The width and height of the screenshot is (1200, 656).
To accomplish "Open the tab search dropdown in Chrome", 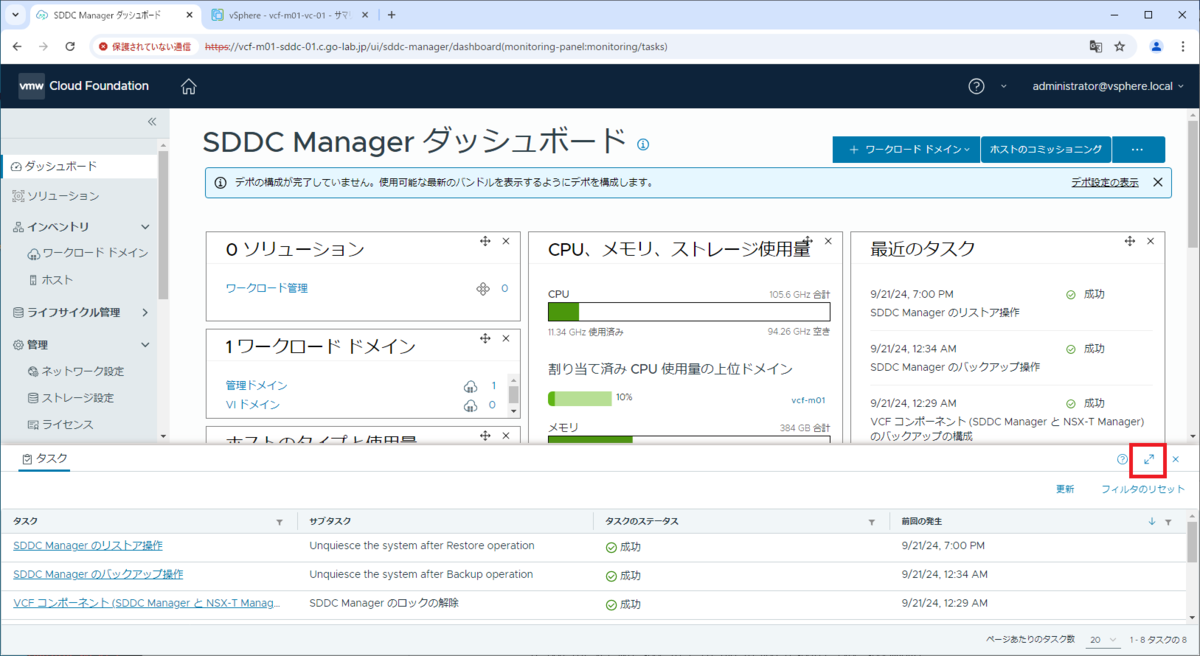I will click(15, 15).
